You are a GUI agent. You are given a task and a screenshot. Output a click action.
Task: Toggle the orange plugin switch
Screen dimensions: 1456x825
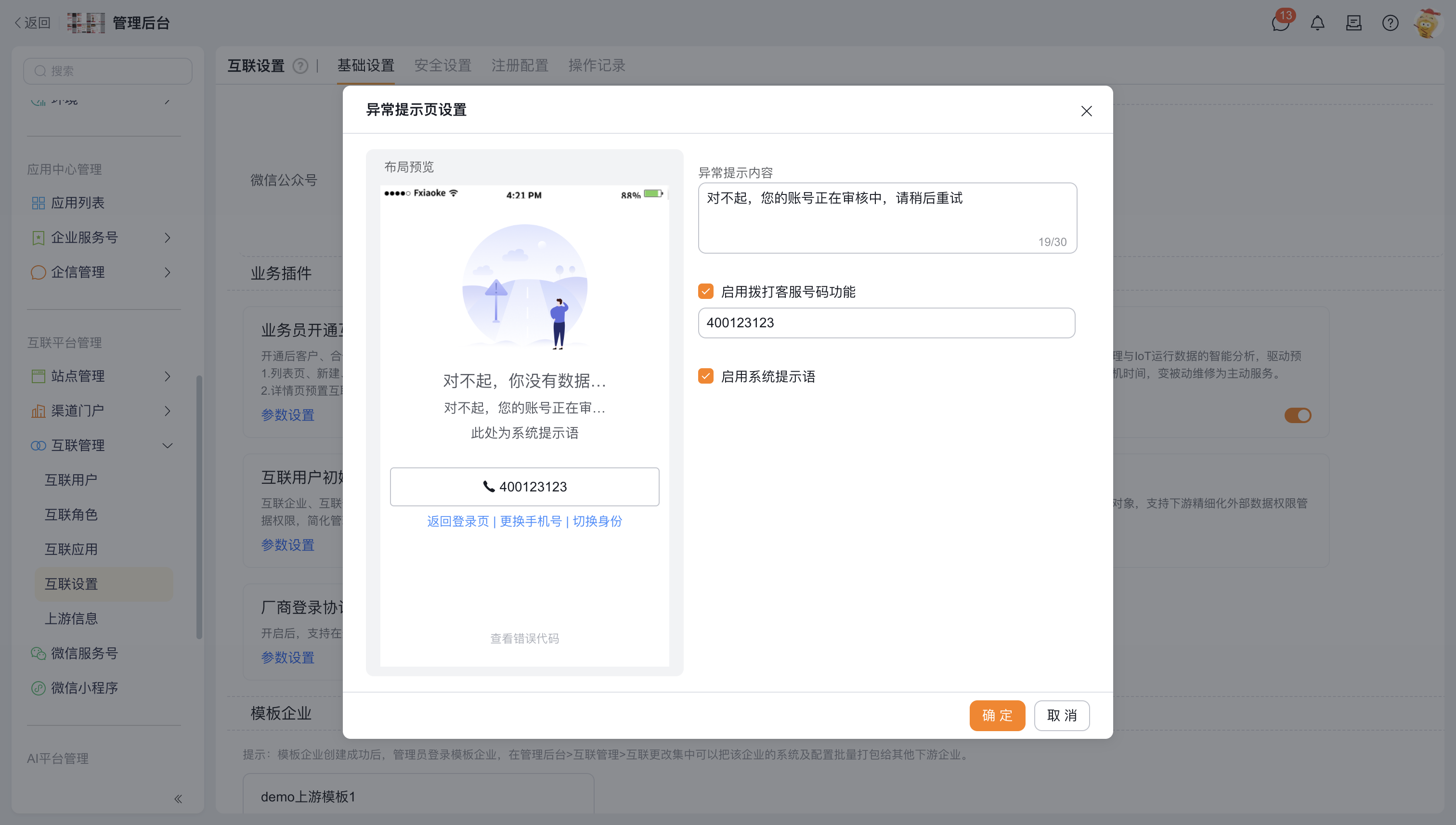[1298, 415]
